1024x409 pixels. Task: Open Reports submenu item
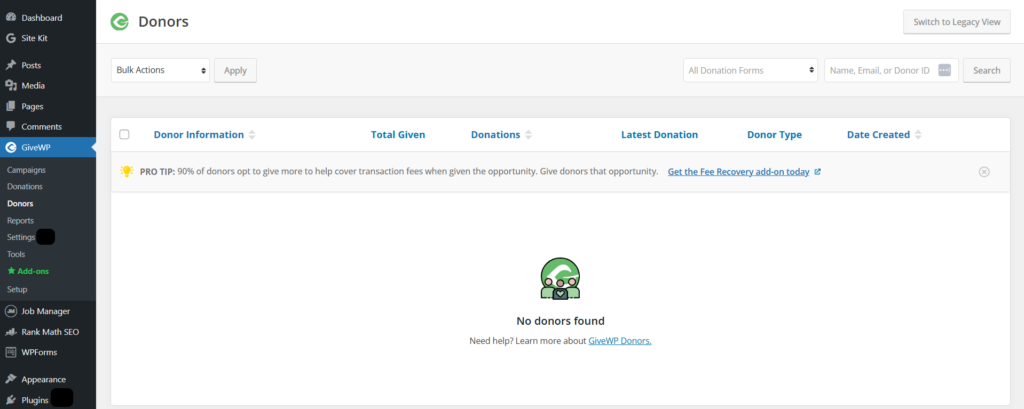click(x=20, y=220)
